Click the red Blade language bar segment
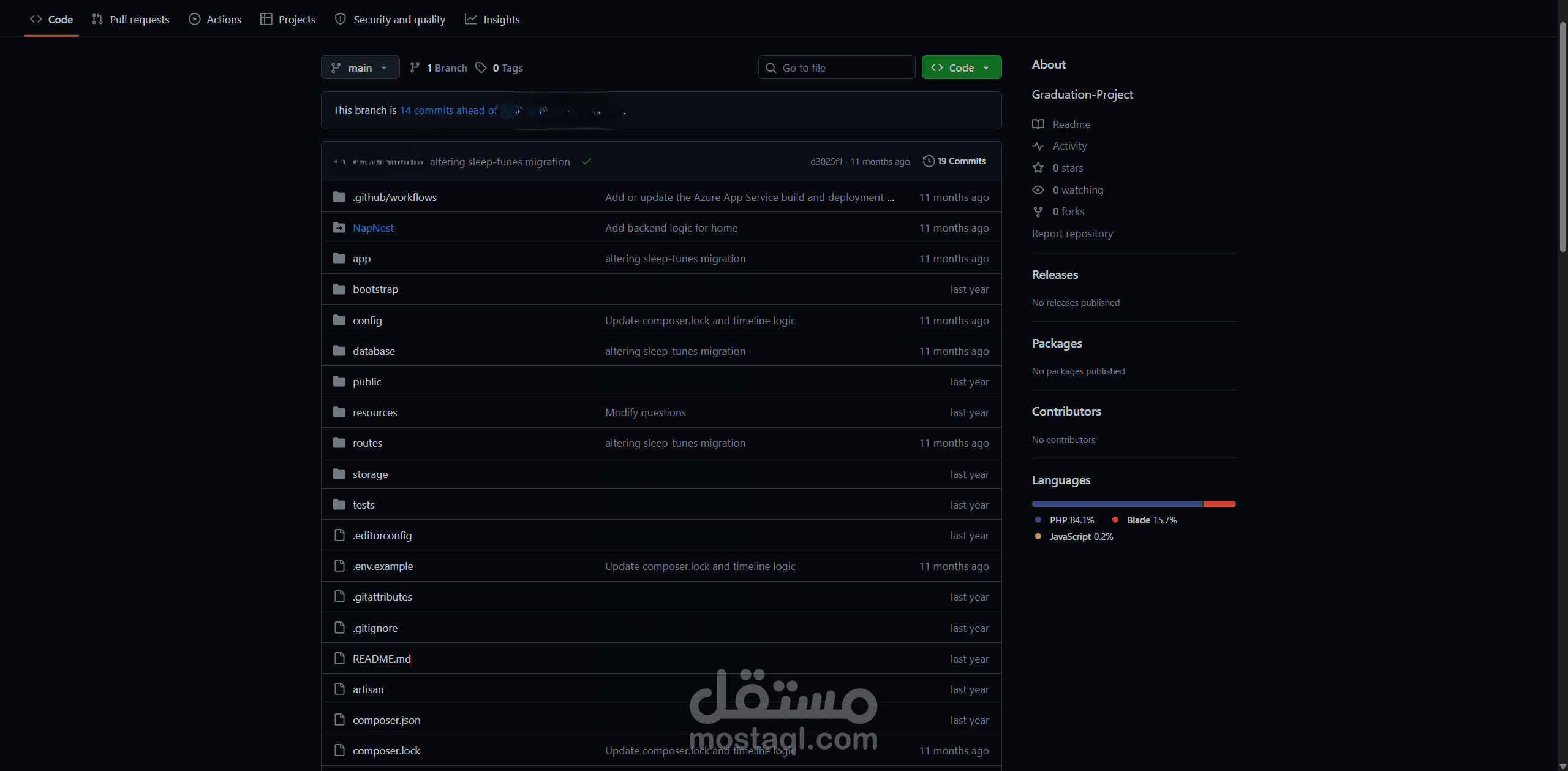The image size is (1568, 771). [1219, 504]
